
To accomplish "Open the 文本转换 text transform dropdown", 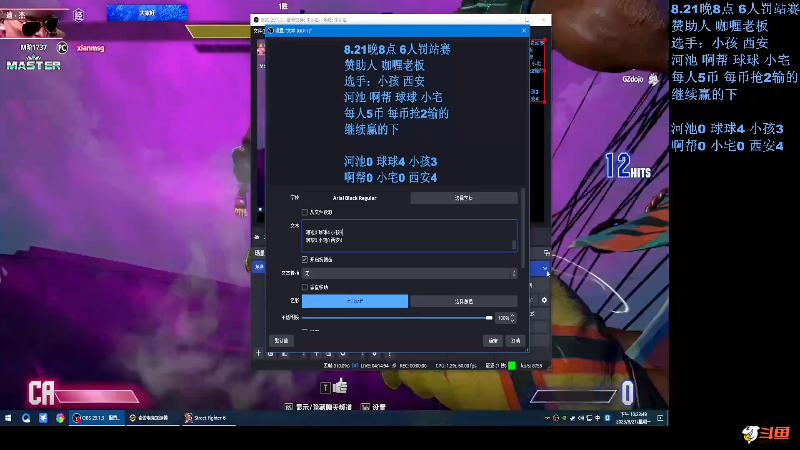I will pyautogui.click(x=410, y=273).
